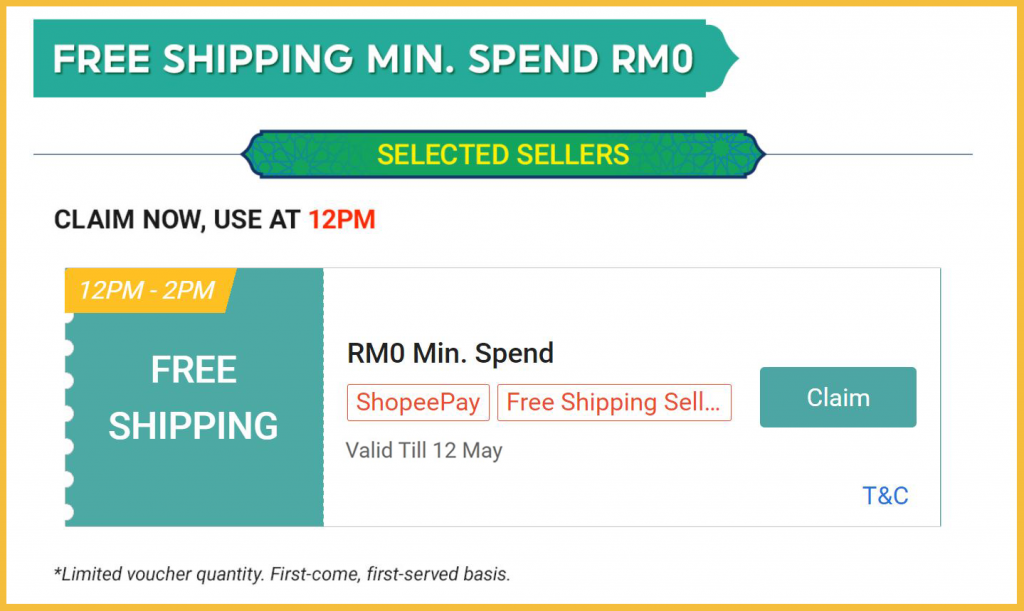This screenshot has height=611, width=1024.
Task: Click the red 12PM text in heading
Action: point(342,220)
